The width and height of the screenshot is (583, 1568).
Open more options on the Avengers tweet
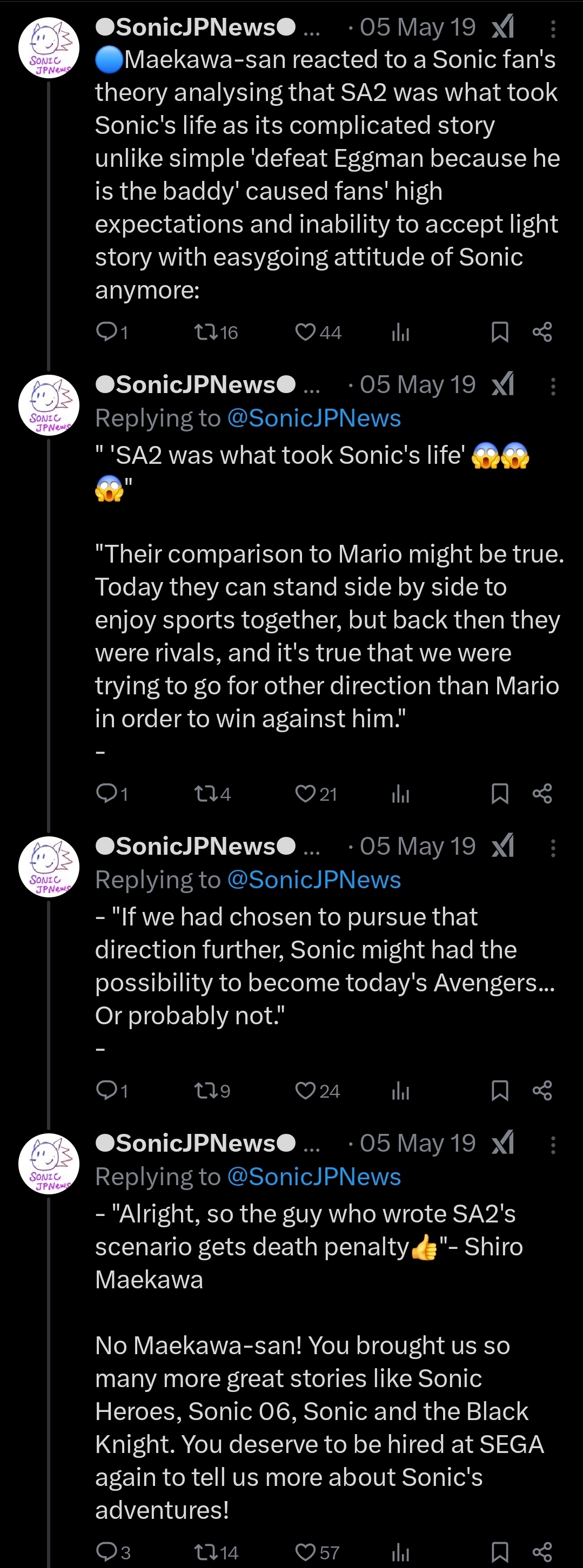click(x=553, y=848)
